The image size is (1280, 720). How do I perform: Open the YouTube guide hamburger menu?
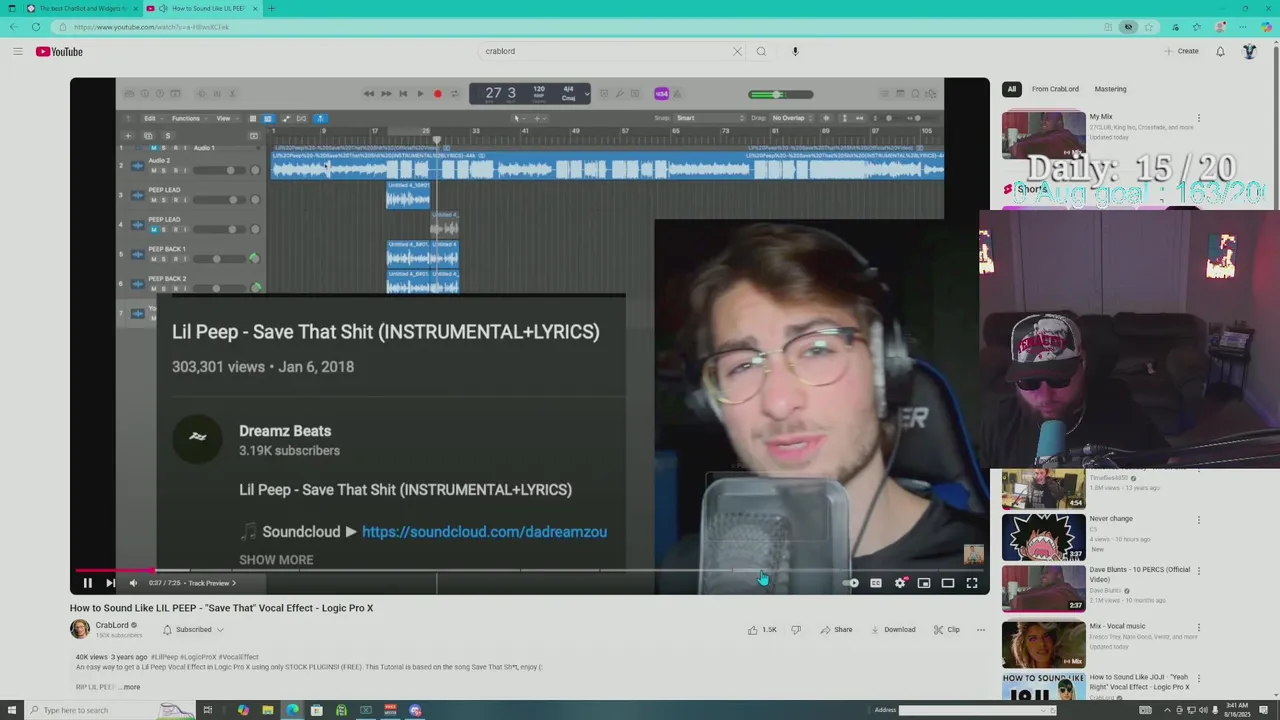point(17,51)
